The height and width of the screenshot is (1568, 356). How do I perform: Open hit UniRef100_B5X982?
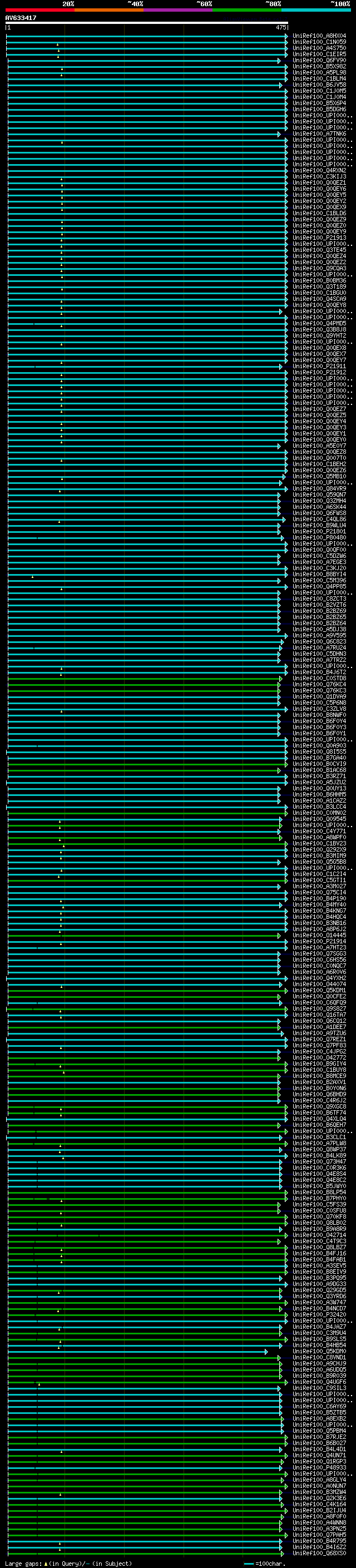[319, 66]
